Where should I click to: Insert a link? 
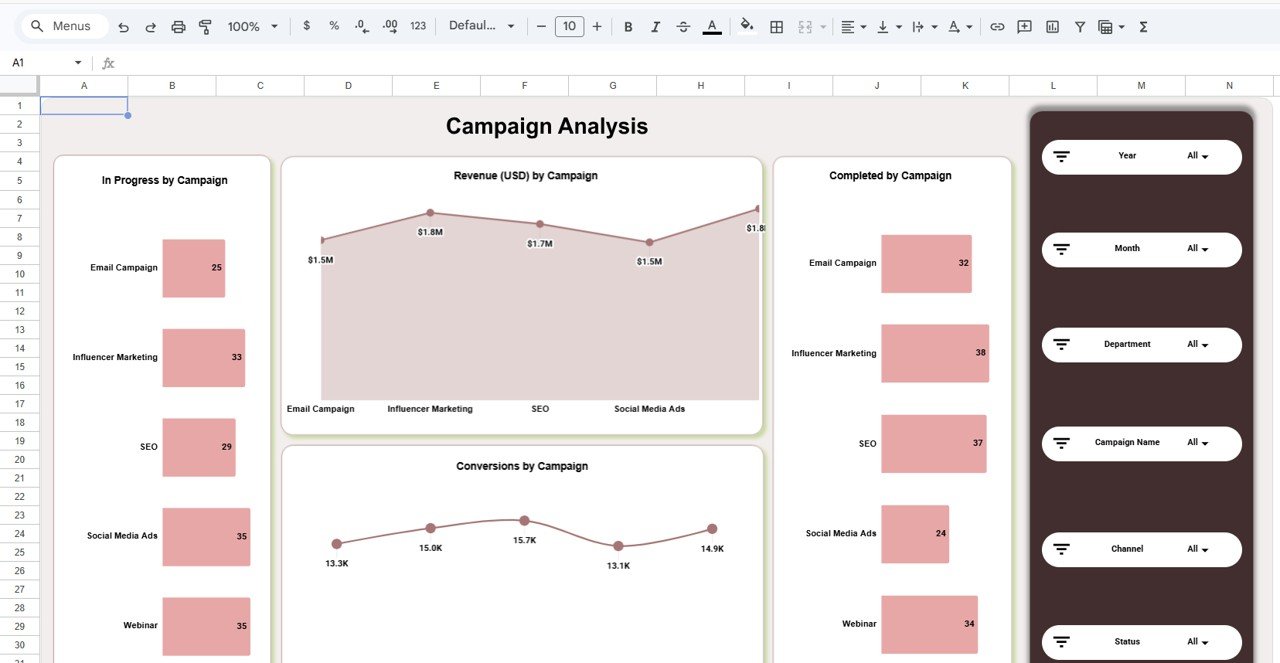pyautogui.click(x=997, y=26)
